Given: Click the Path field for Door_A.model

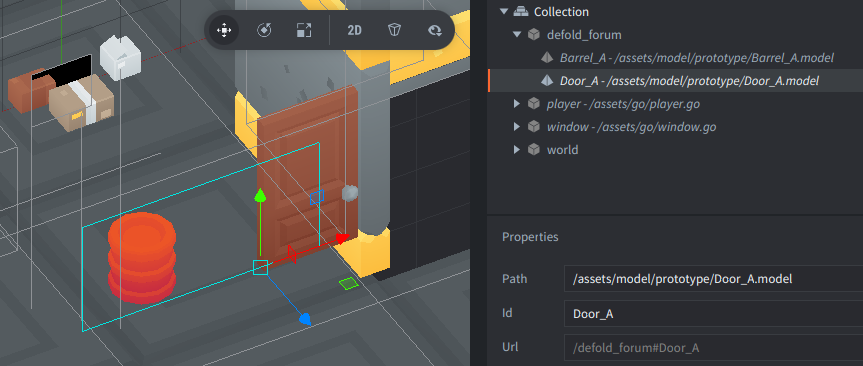Looking at the screenshot, I should [713, 278].
